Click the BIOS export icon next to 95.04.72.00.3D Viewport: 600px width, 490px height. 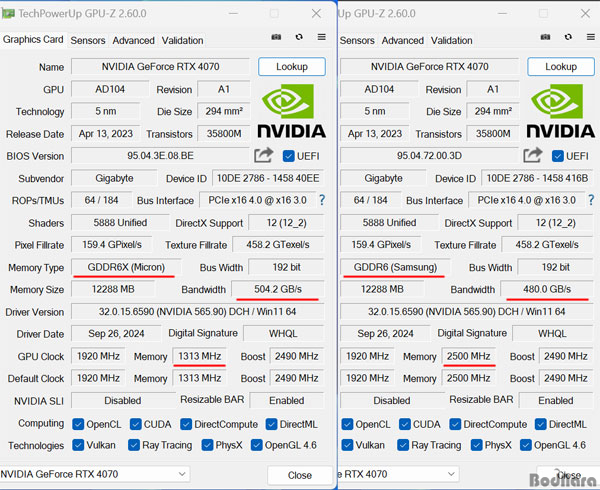533,155
